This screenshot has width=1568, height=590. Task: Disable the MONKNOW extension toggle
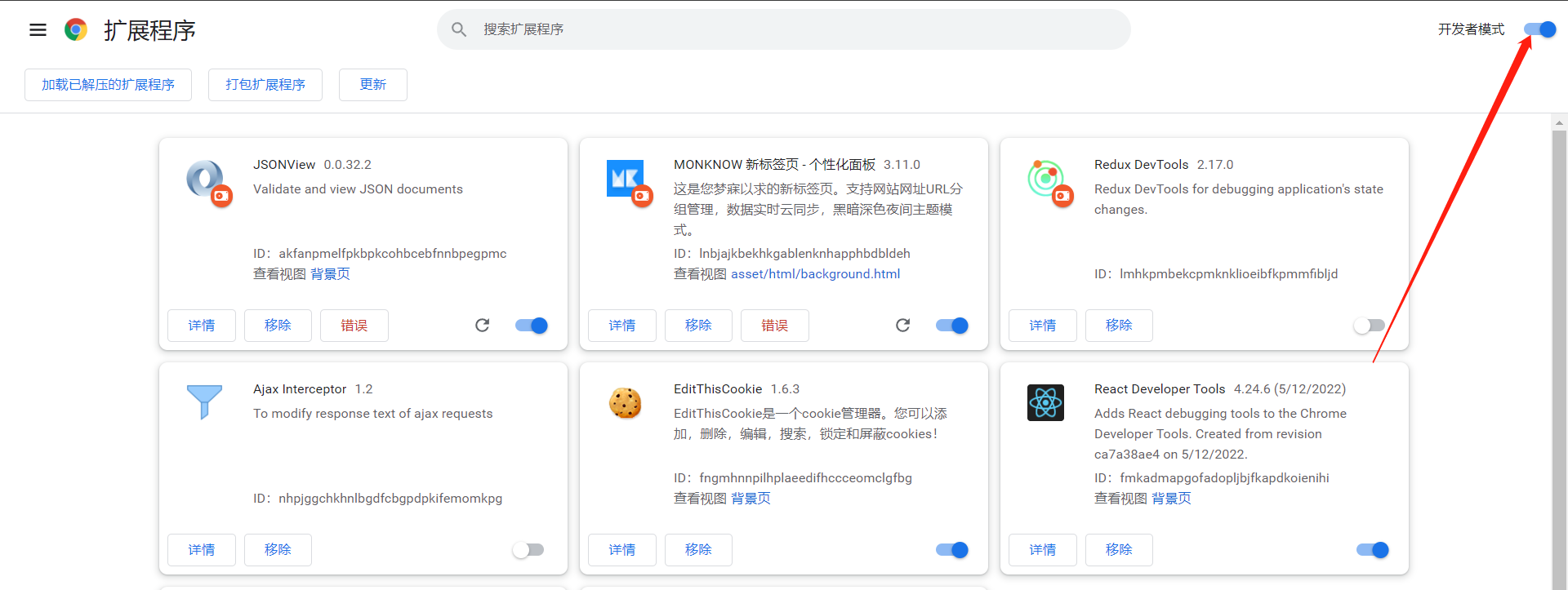pos(952,326)
